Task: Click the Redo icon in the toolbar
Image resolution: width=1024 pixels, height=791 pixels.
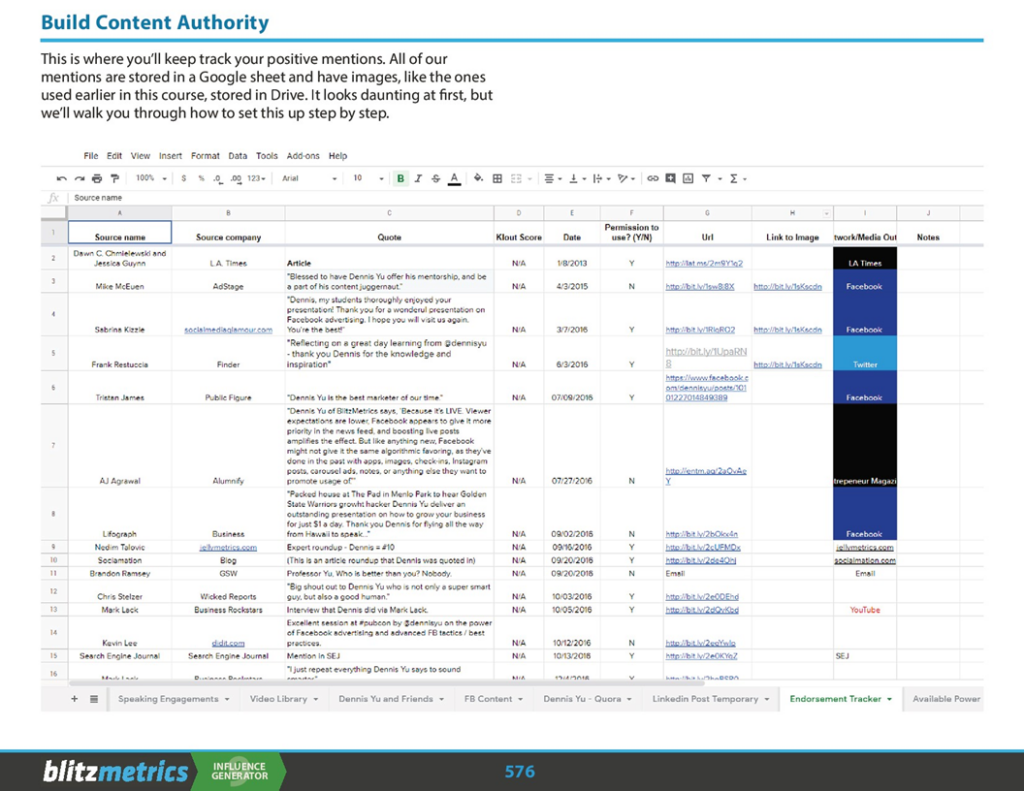Action: [79, 178]
